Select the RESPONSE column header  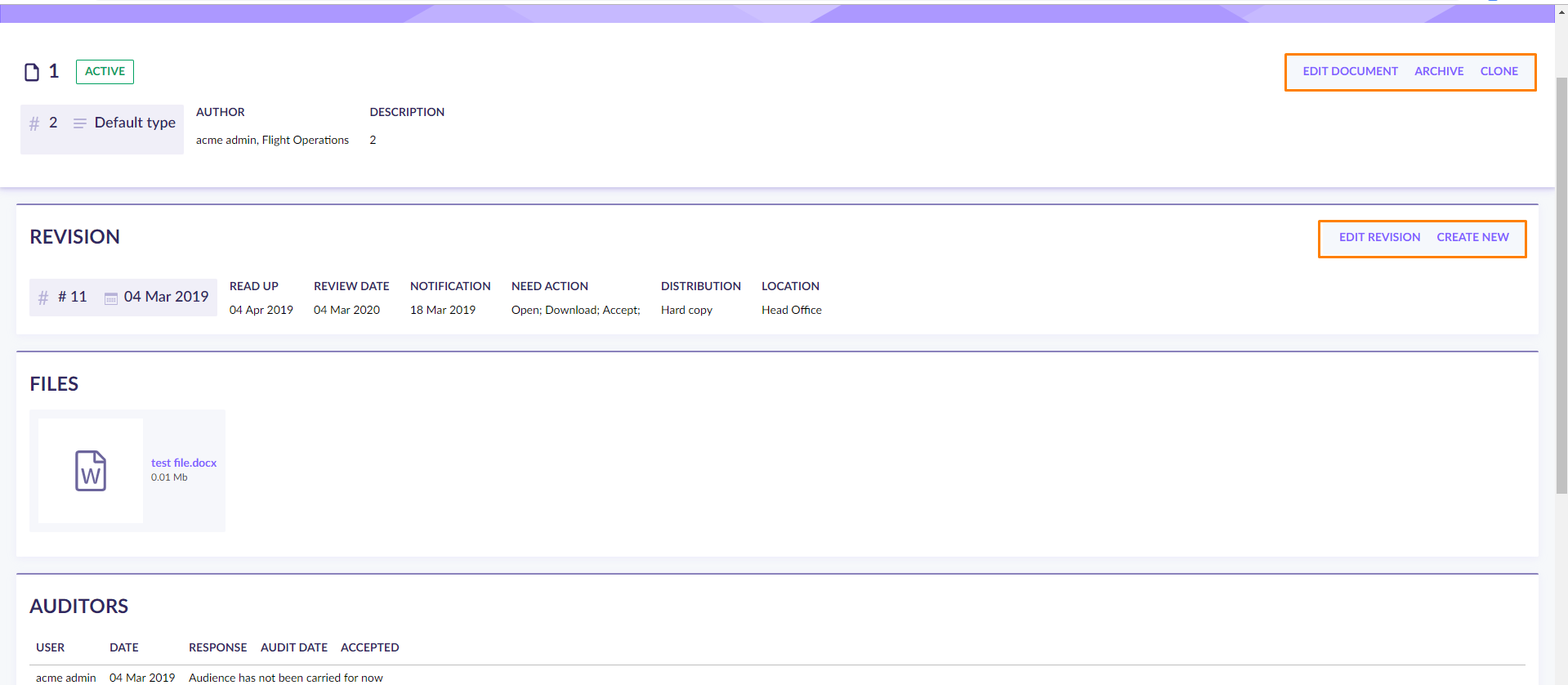217,647
